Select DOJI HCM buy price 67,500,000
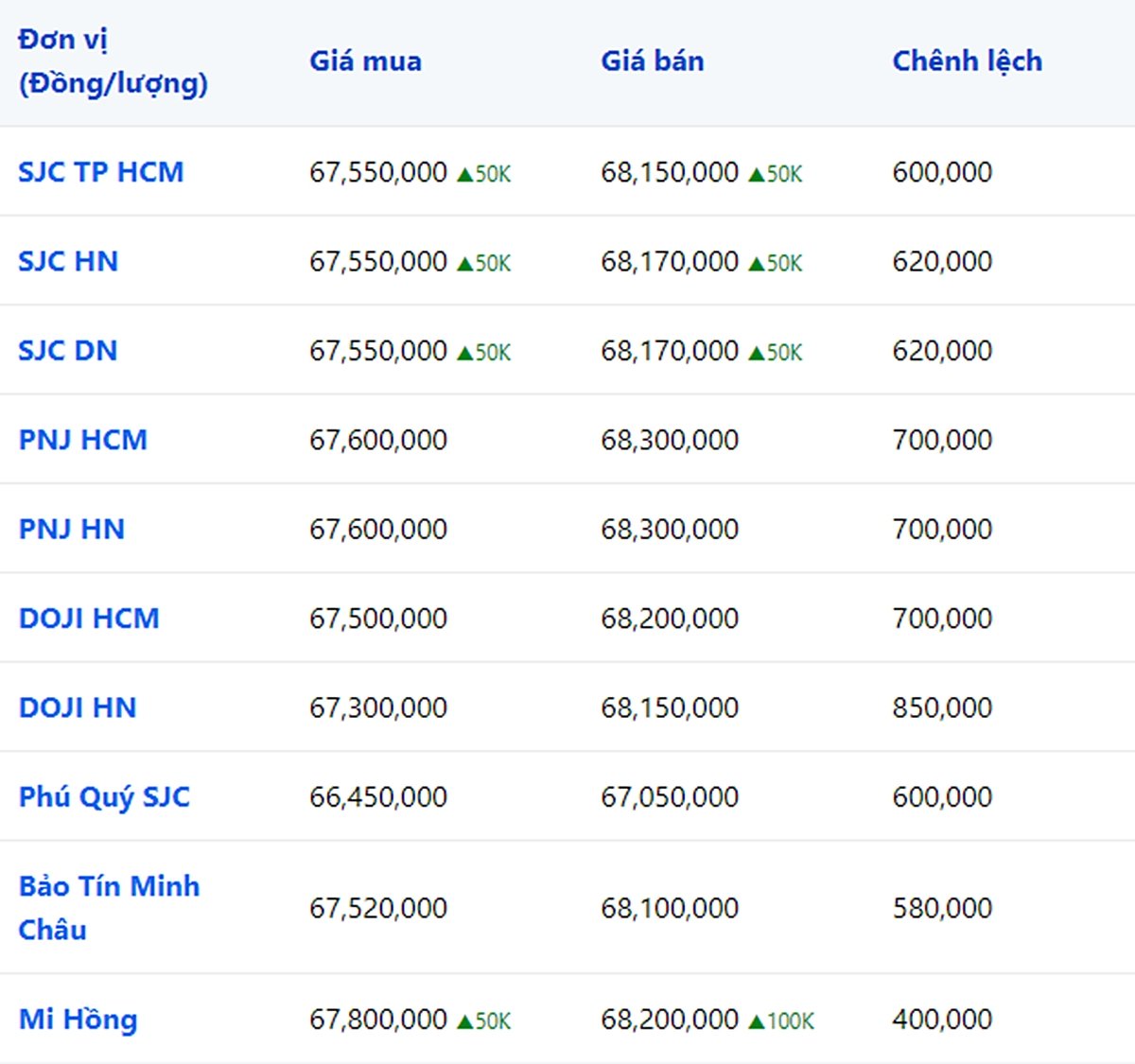The image size is (1135, 1064). click(378, 619)
